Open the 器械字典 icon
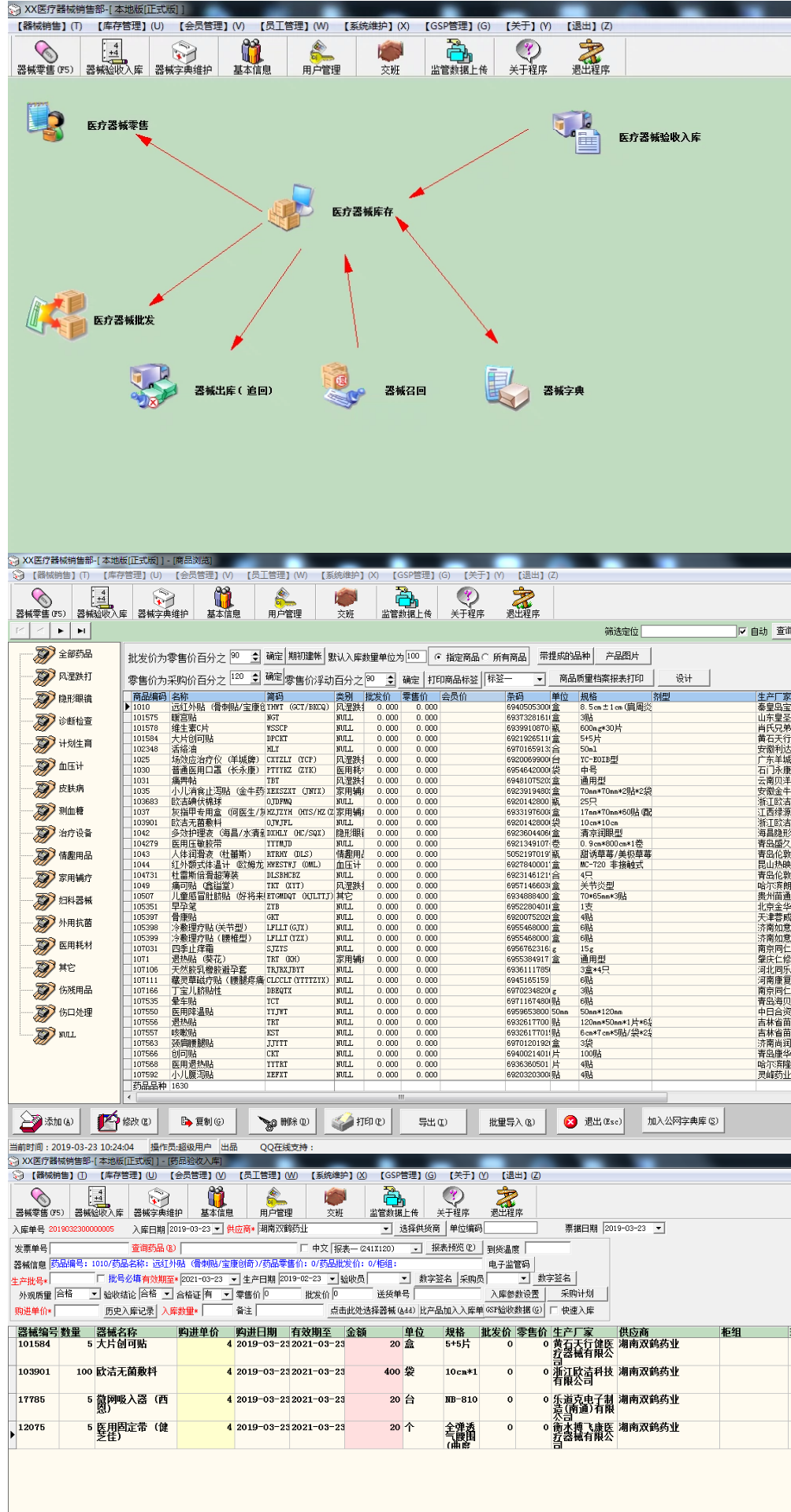 pos(507,387)
